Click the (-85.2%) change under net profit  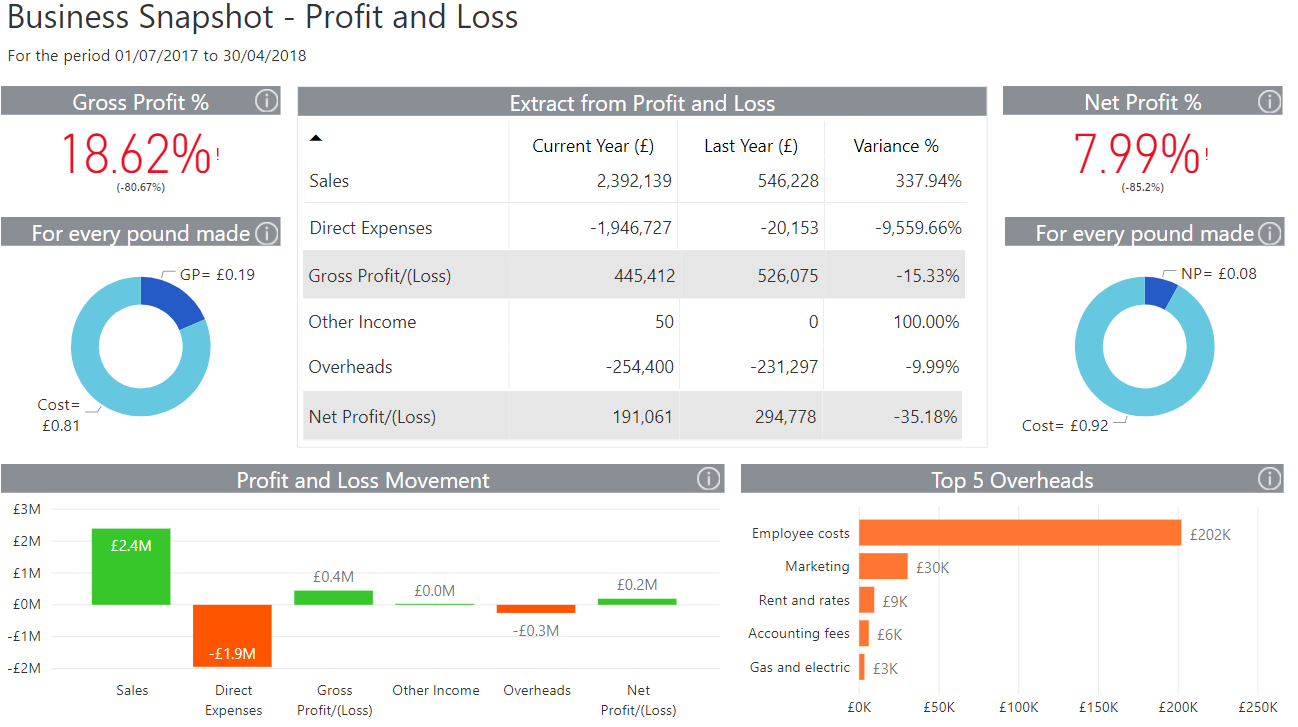[1142, 187]
